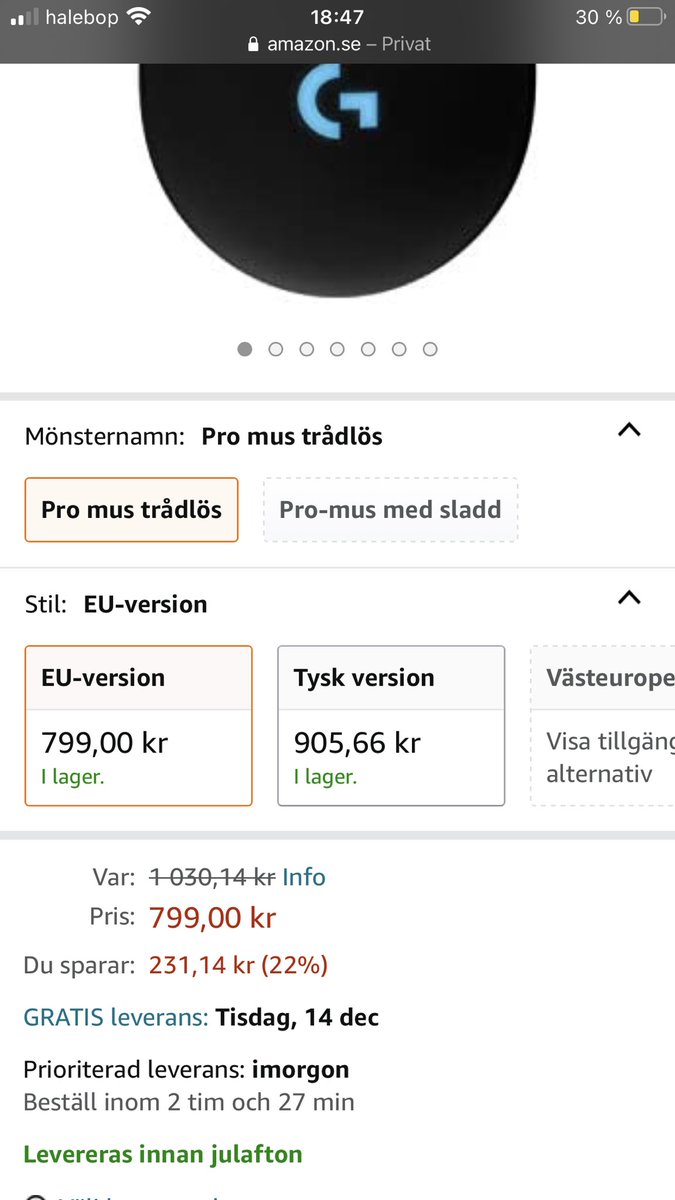Tap the battery icon in status bar
This screenshot has width=675, height=1200.
(646, 17)
